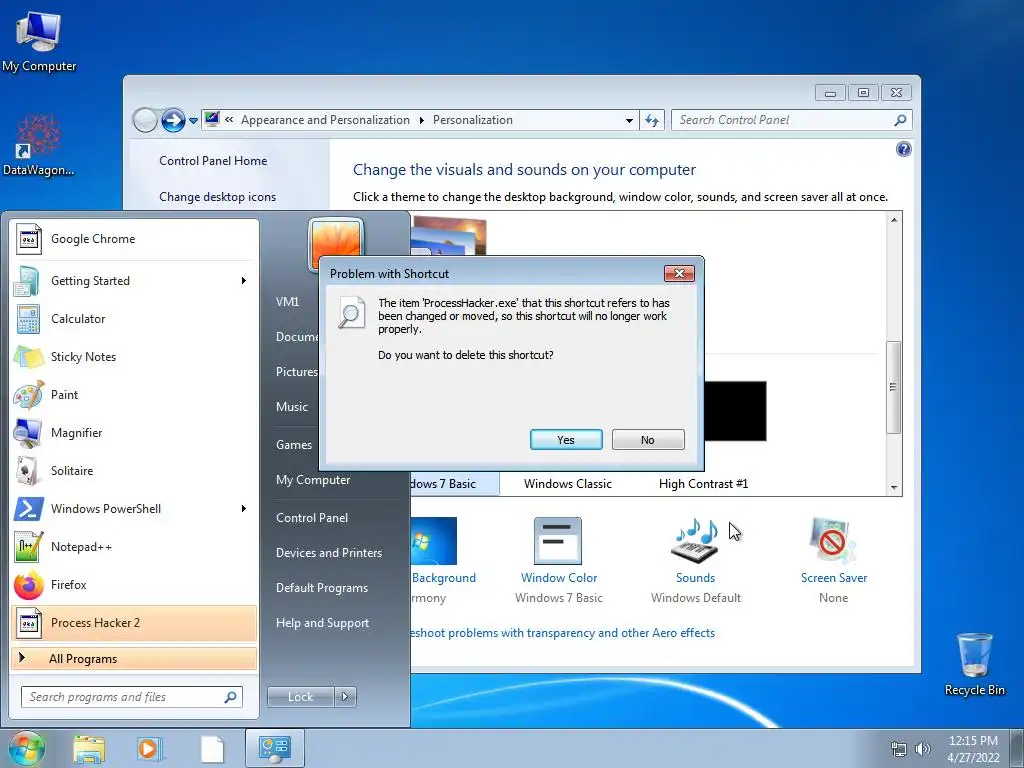1024x768 pixels.
Task: Open the Windows Start orb
Action: pyautogui.click(x=27, y=748)
